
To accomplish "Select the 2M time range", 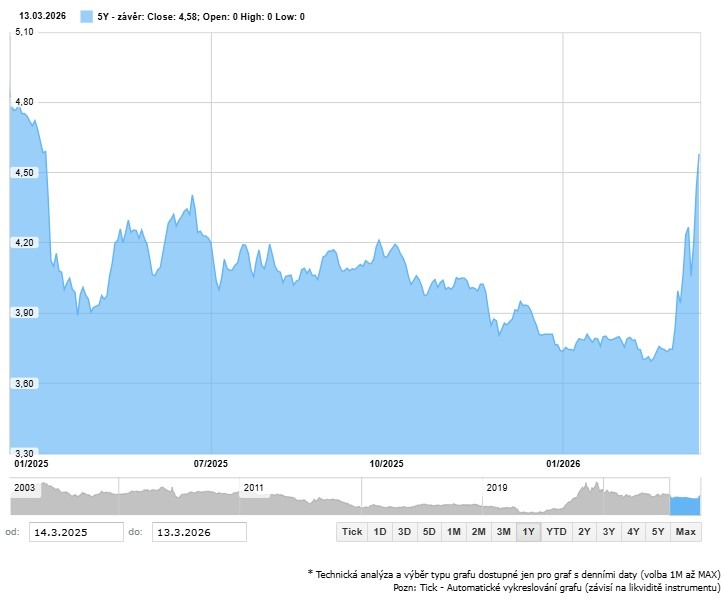I will tap(479, 532).
